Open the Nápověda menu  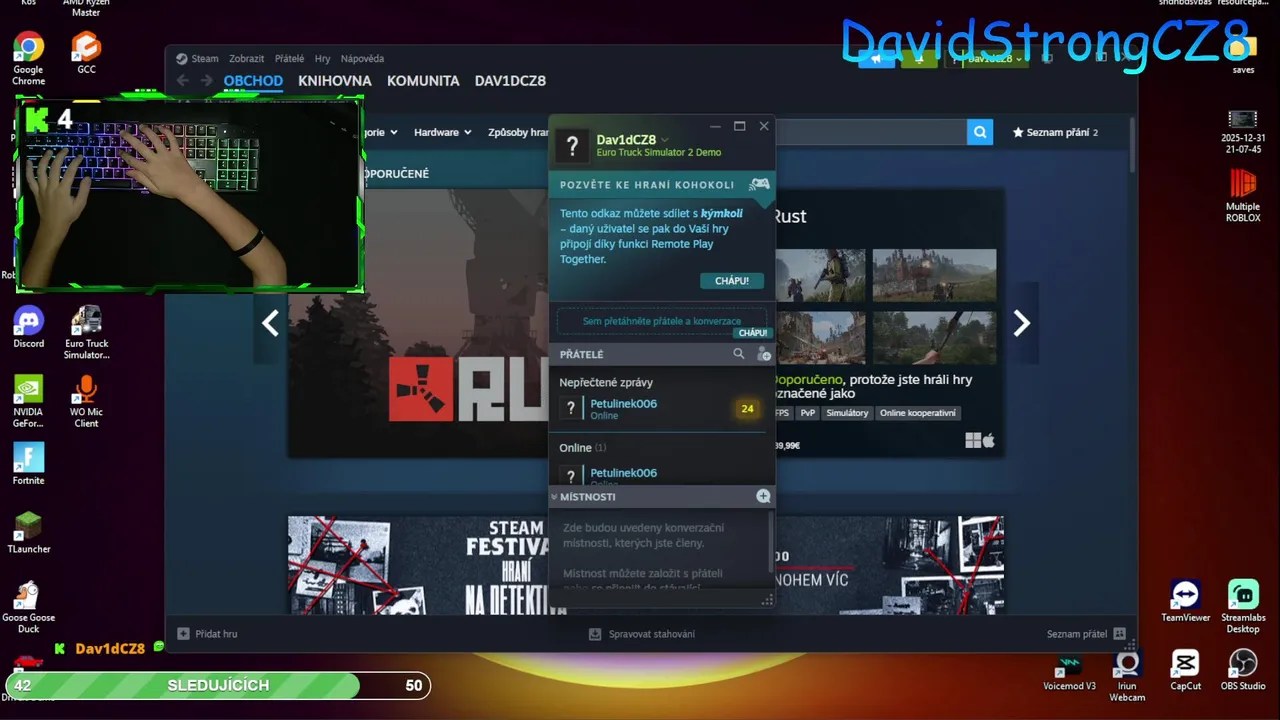coord(362,59)
